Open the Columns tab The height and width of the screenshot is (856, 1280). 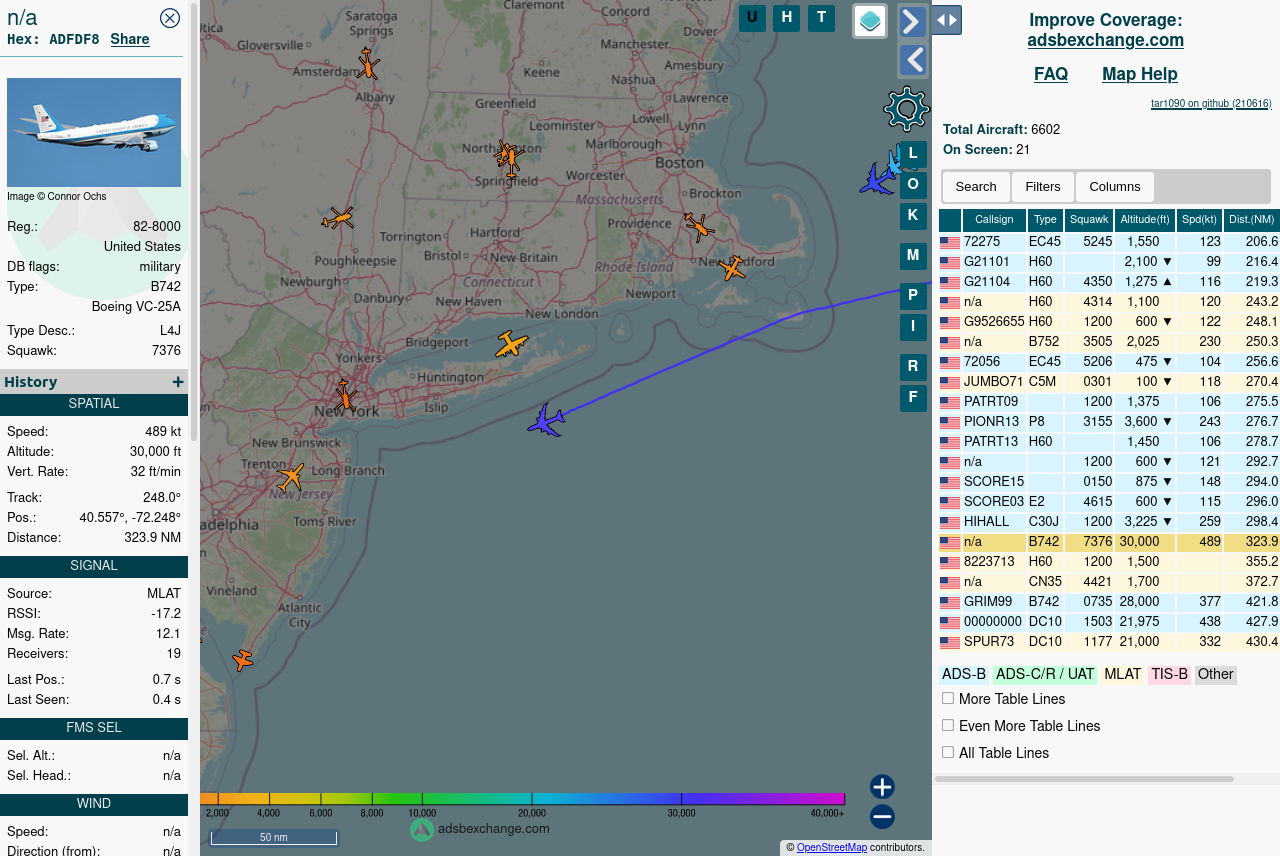tap(1115, 187)
